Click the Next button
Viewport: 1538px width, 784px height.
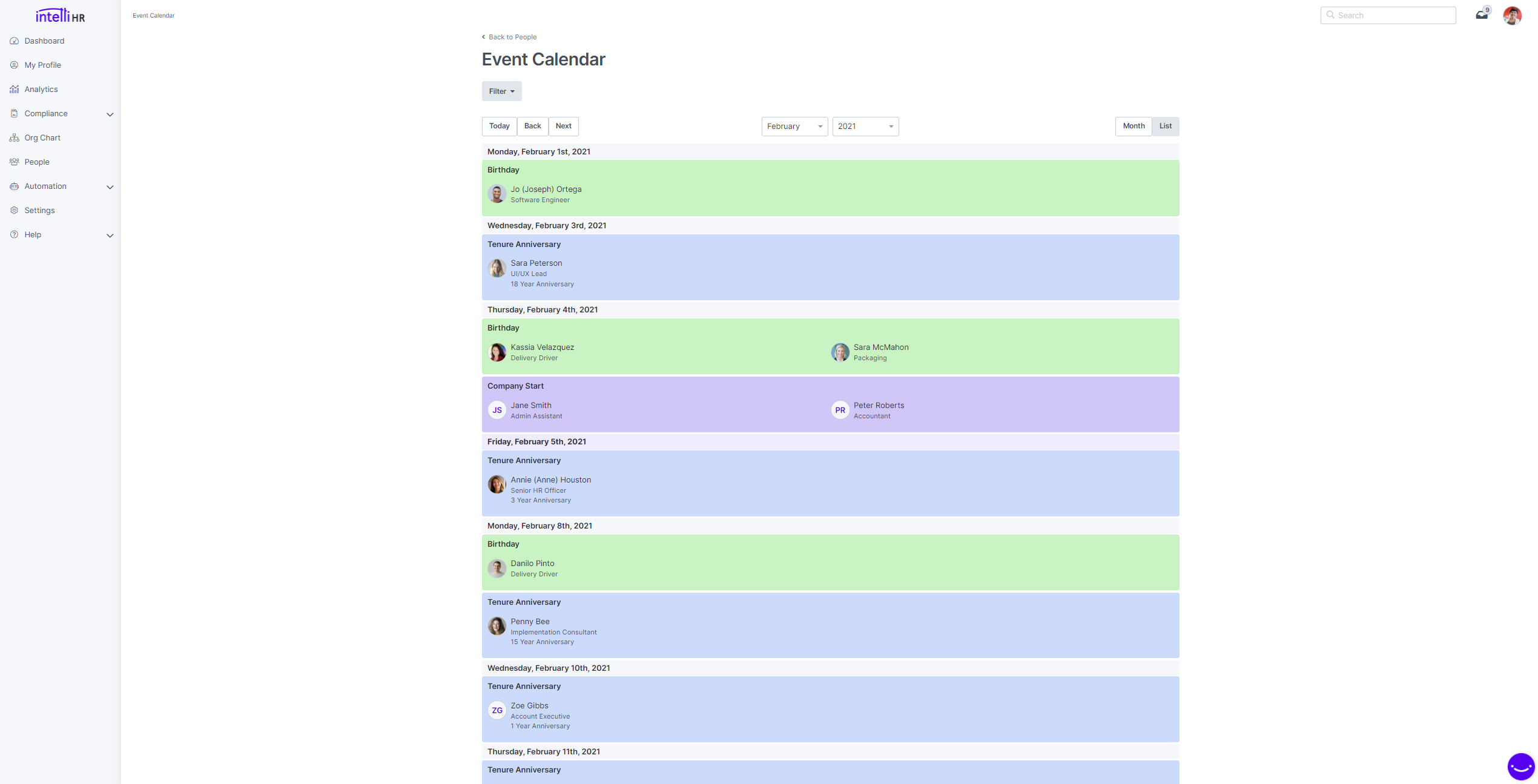tap(563, 126)
